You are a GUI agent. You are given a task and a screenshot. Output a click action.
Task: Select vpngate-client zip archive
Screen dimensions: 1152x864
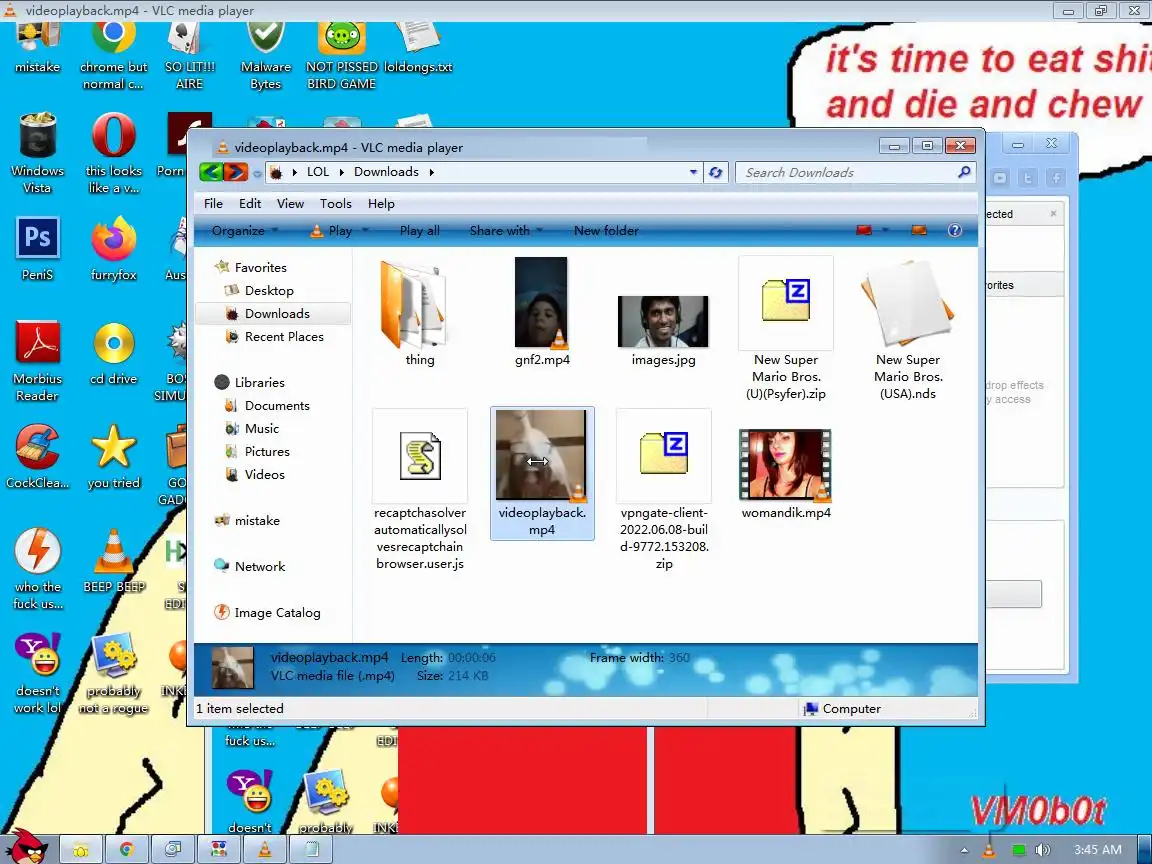pyautogui.click(x=663, y=490)
